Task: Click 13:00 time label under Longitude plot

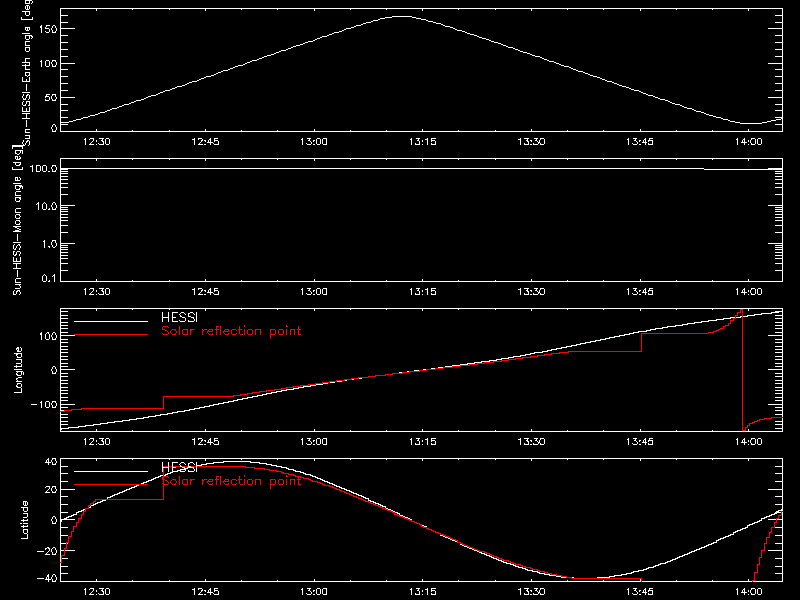Action: tap(314, 441)
